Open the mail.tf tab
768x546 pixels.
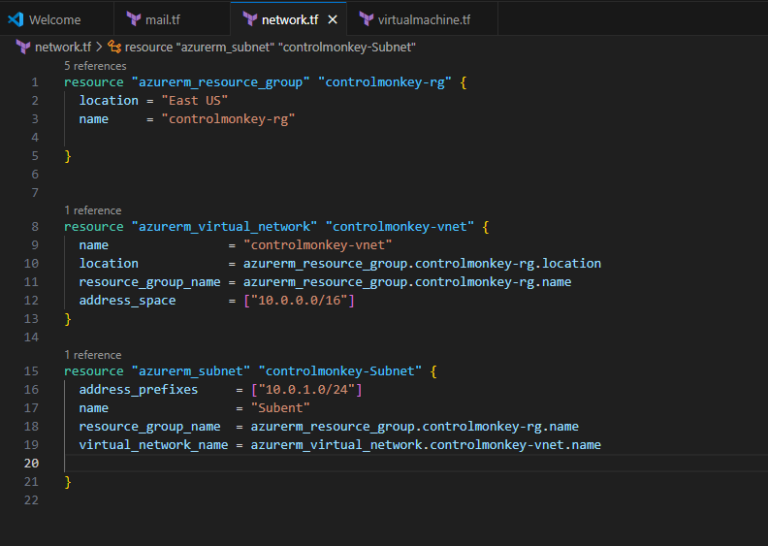coord(171,20)
